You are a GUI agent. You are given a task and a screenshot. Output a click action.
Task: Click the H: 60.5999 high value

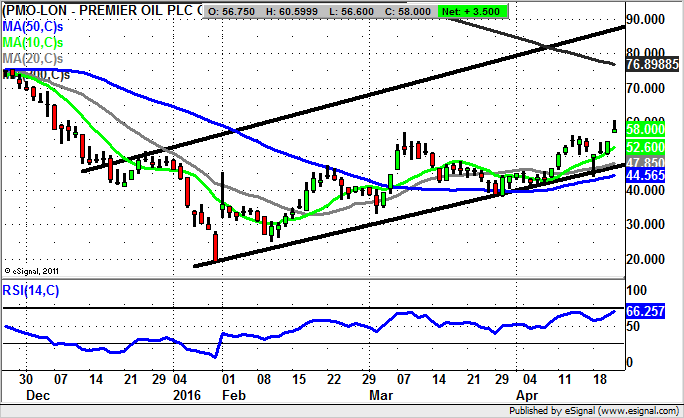292,12
